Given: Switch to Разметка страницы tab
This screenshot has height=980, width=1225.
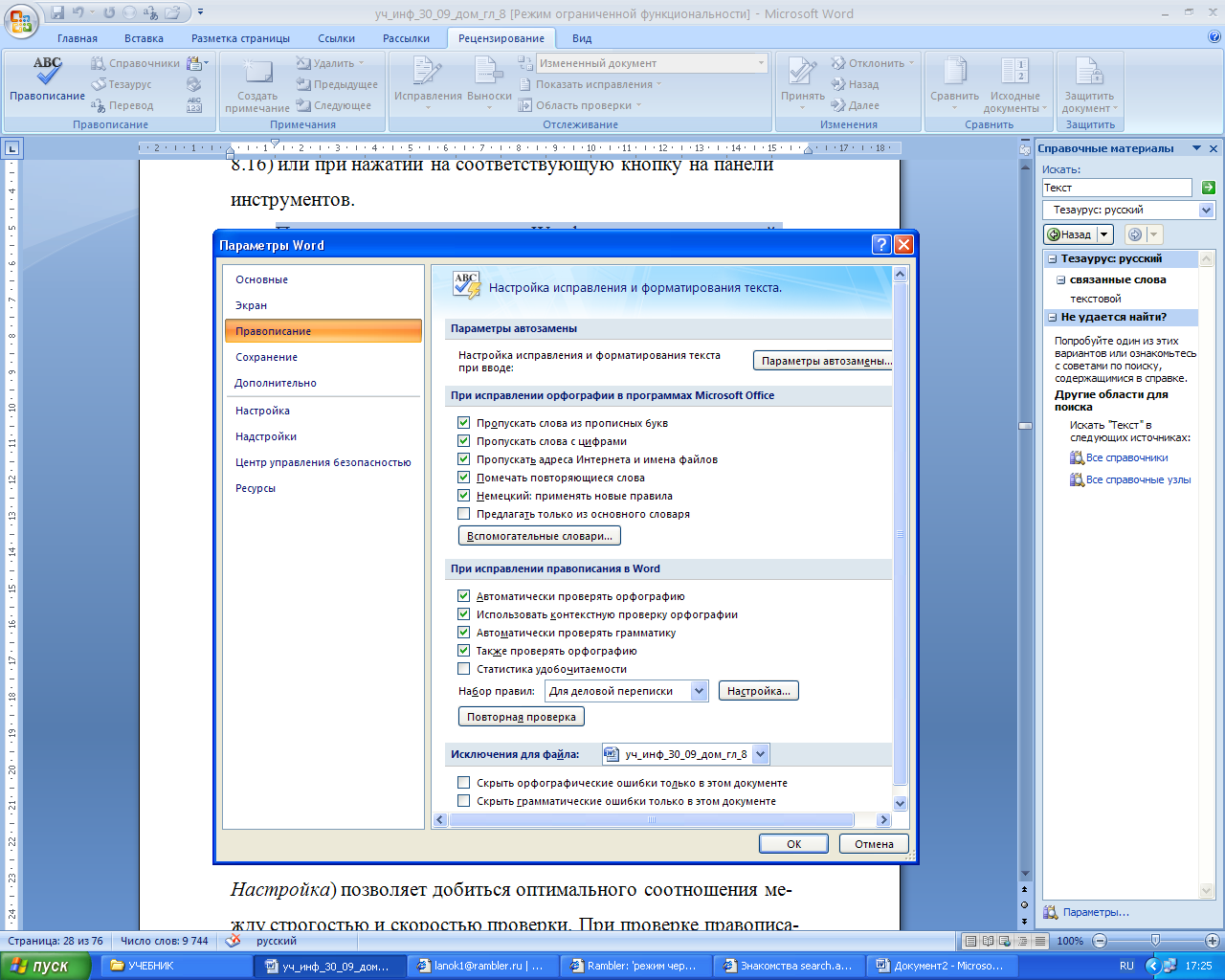Looking at the screenshot, I should click(240, 38).
